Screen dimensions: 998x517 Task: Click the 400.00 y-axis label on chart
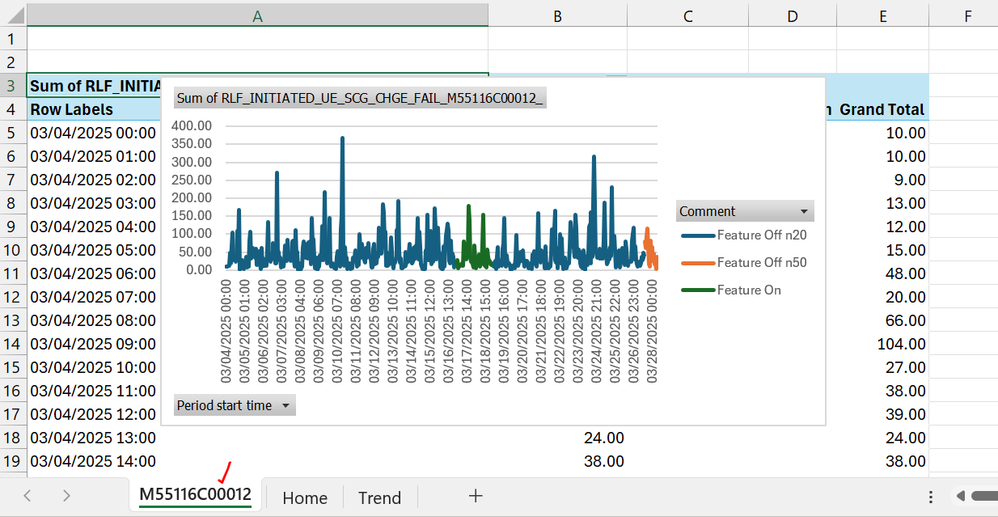192,126
